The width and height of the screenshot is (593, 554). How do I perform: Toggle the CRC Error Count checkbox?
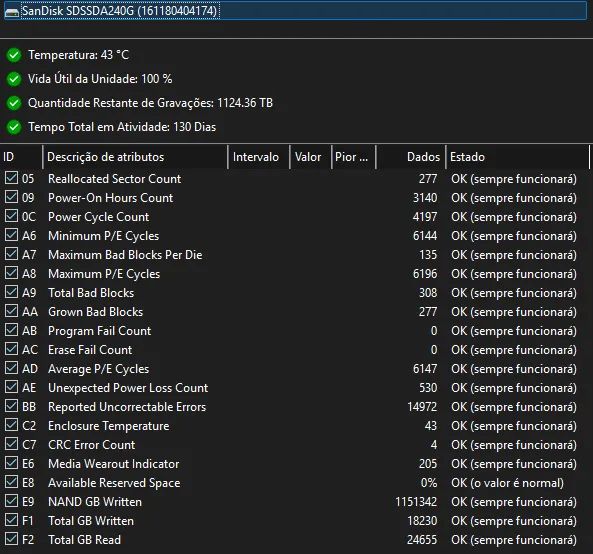pyautogui.click(x=11, y=444)
